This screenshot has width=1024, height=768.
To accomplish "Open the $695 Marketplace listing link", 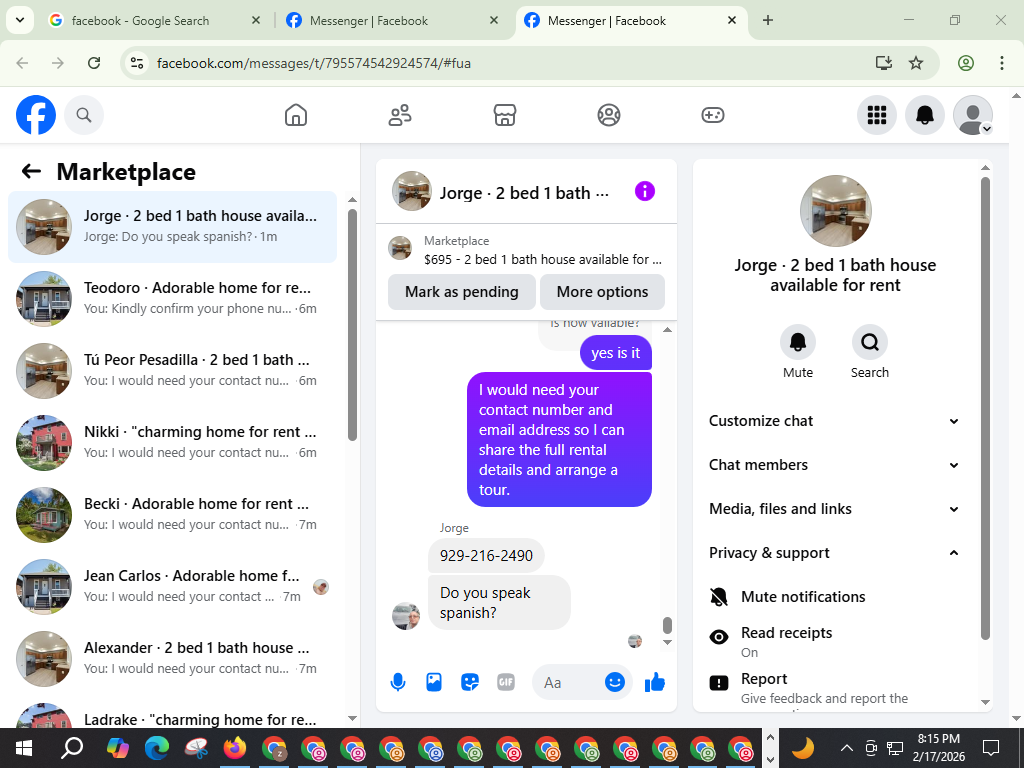I will tap(526, 250).
